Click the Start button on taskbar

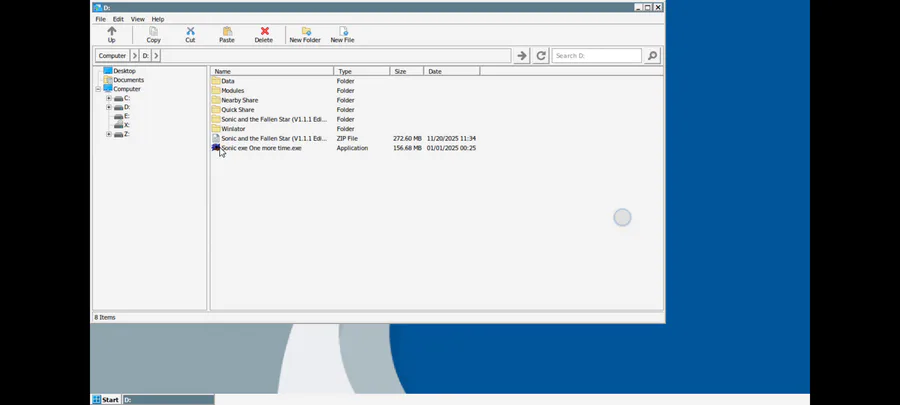pyautogui.click(x=106, y=400)
